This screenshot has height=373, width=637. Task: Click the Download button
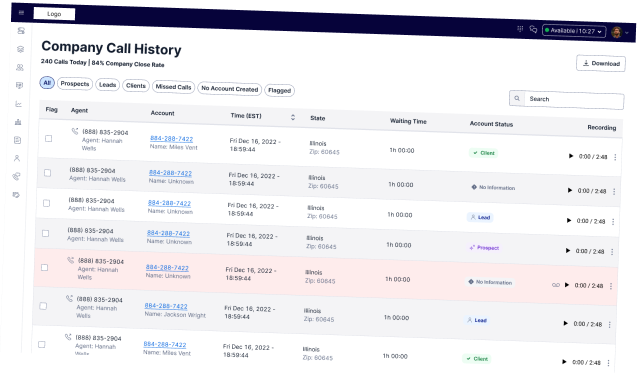point(601,63)
